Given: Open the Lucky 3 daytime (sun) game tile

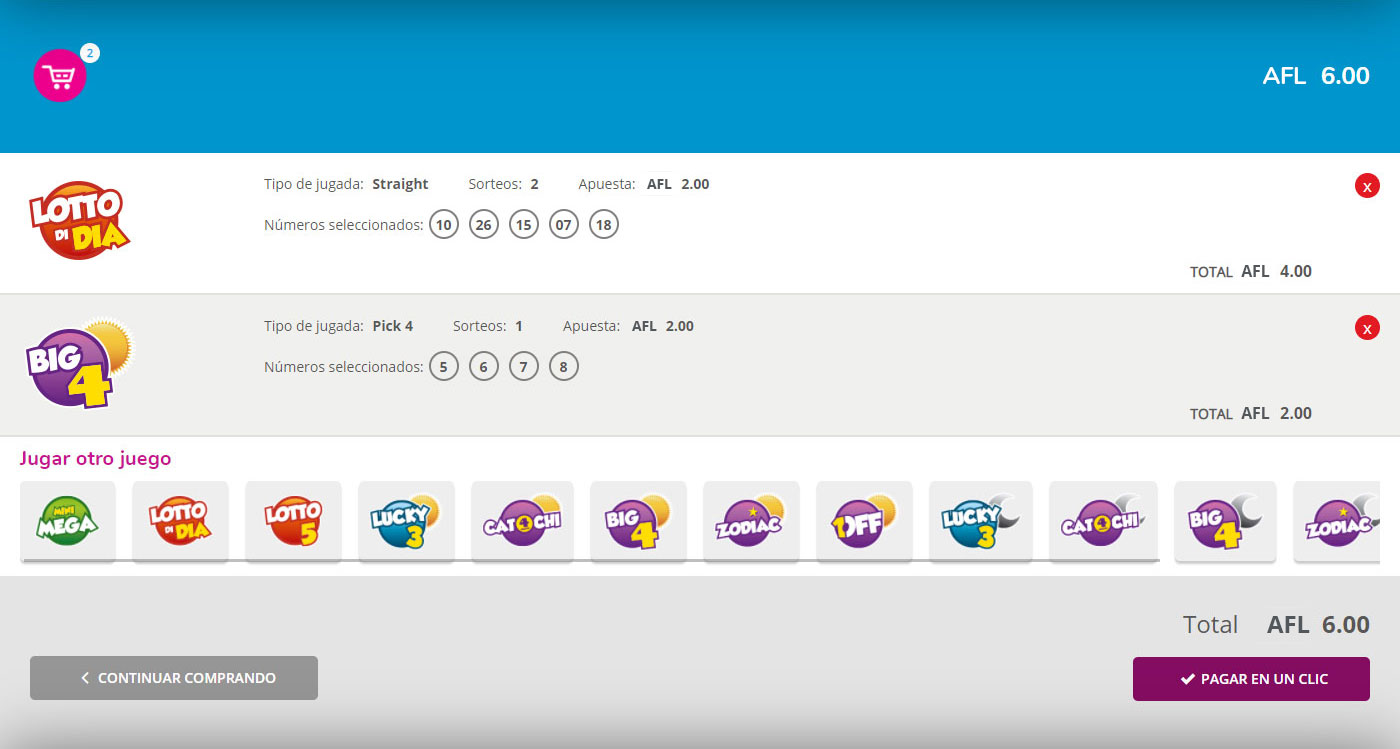Looking at the screenshot, I should pyautogui.click(x=406, y=521).
